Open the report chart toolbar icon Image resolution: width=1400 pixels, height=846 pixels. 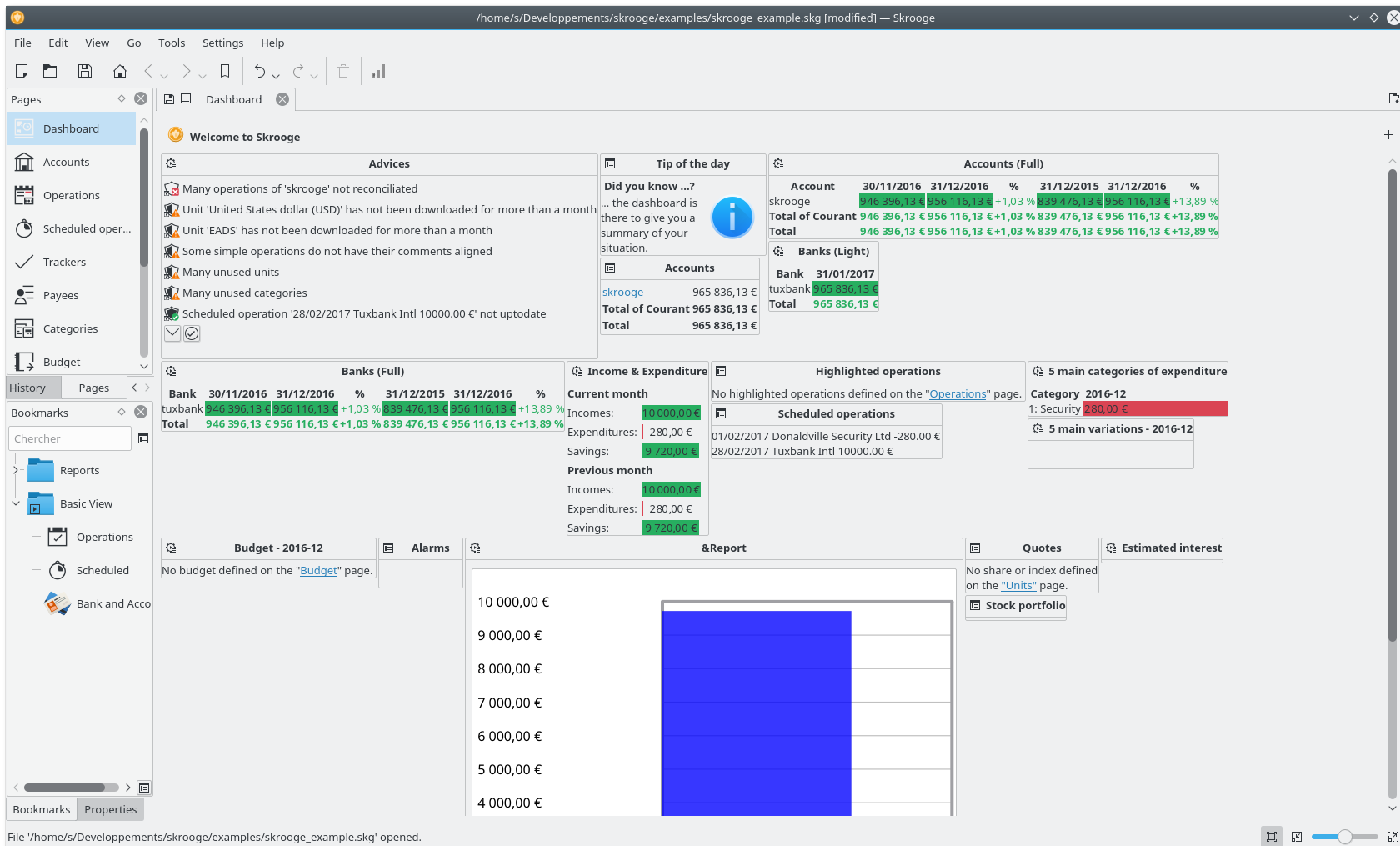378,72
